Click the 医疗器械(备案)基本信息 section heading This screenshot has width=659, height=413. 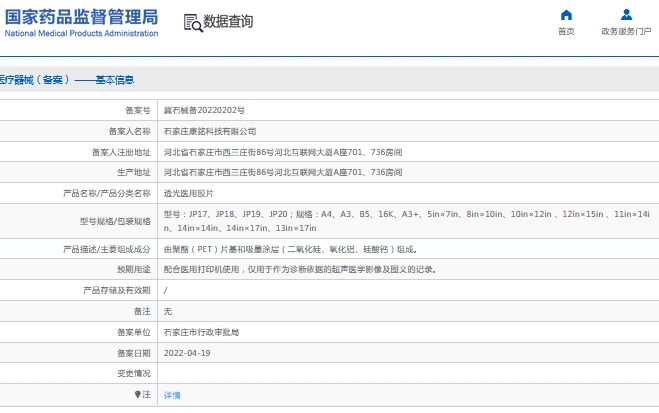[x=67, y=80]
